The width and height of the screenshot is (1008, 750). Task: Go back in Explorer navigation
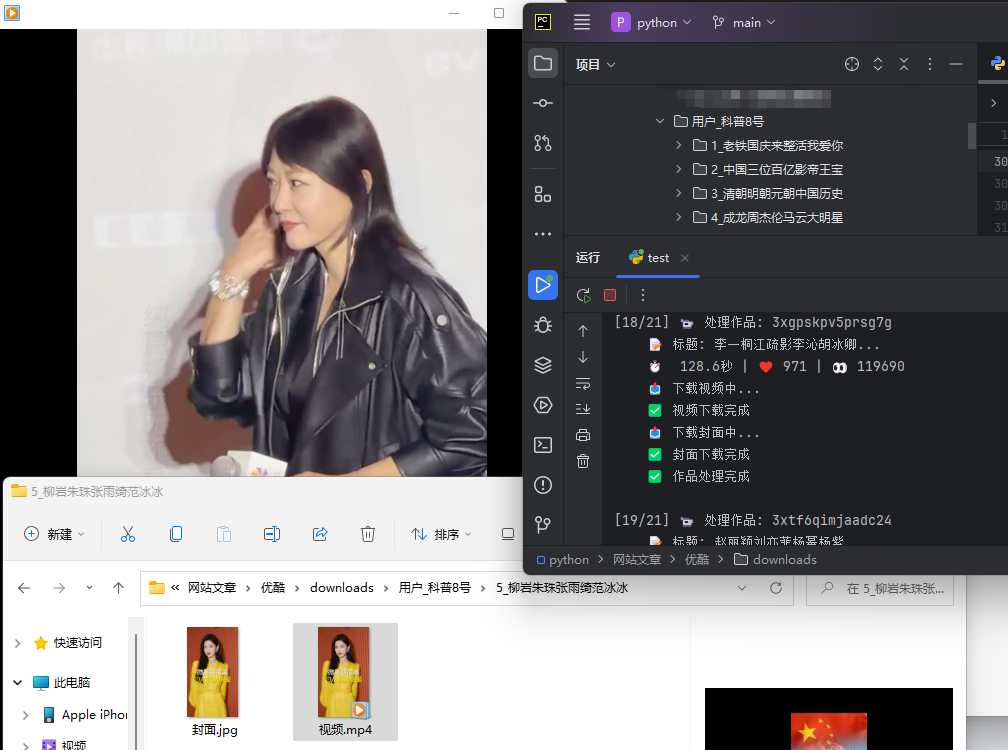point(24,588)
